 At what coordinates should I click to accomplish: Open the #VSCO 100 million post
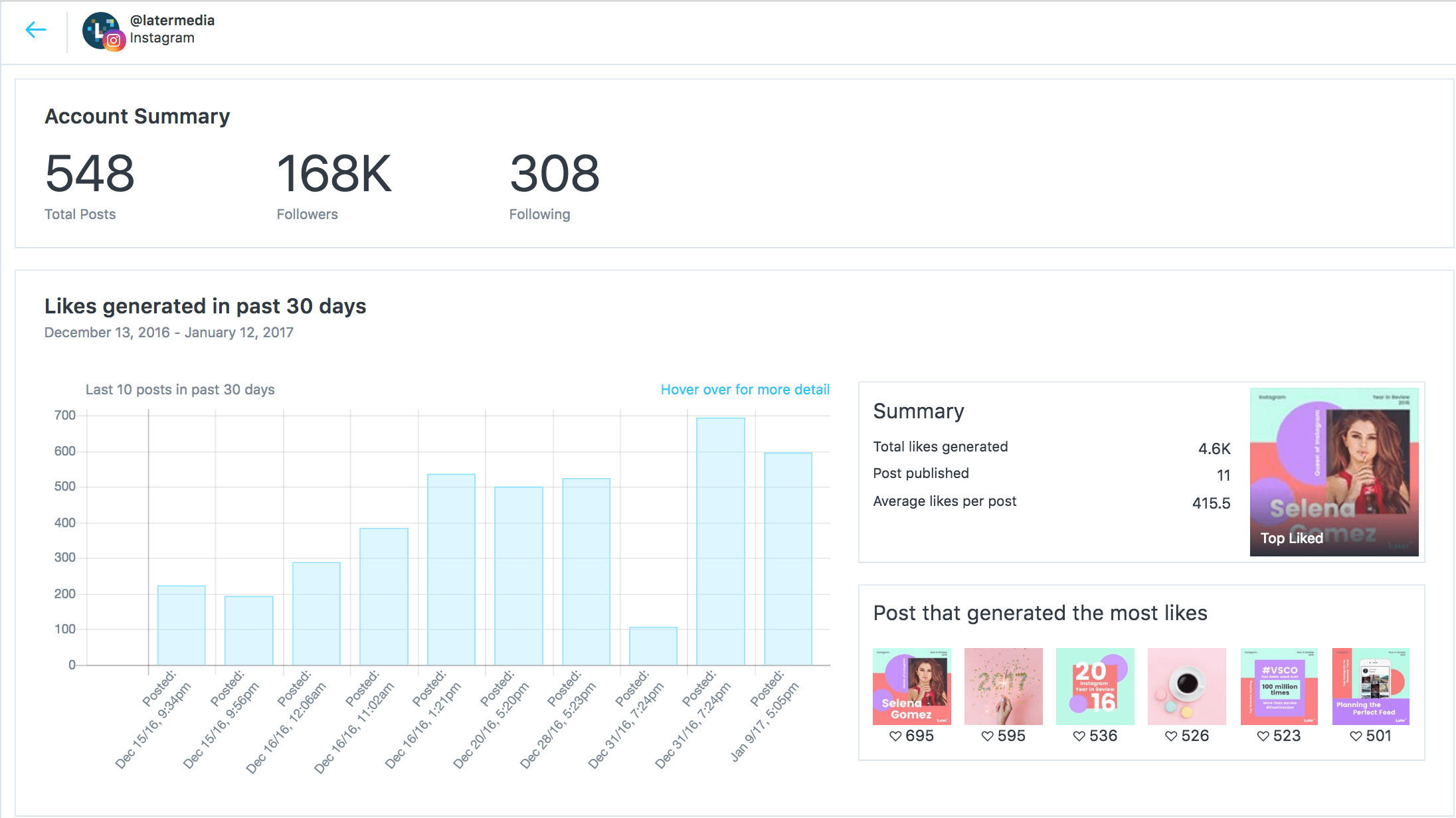(x=1279, y=686)
